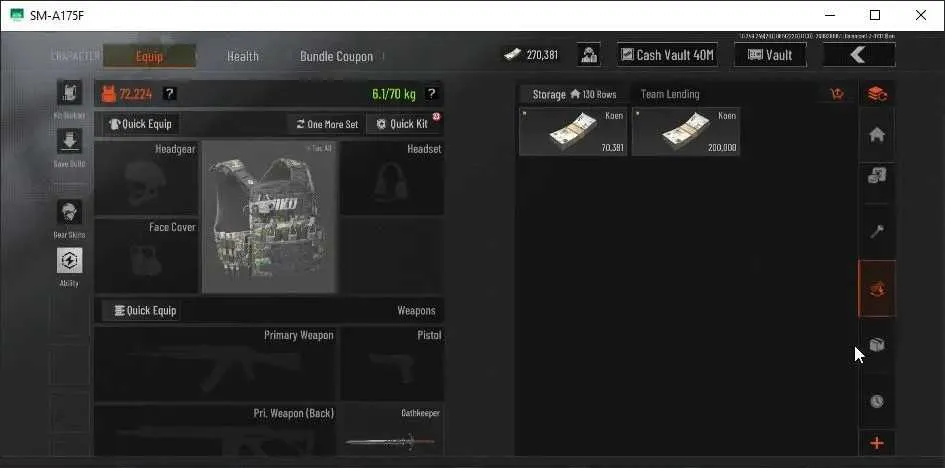
Task: Switch to the Equip tab
Action: click(x=149, y=56)
